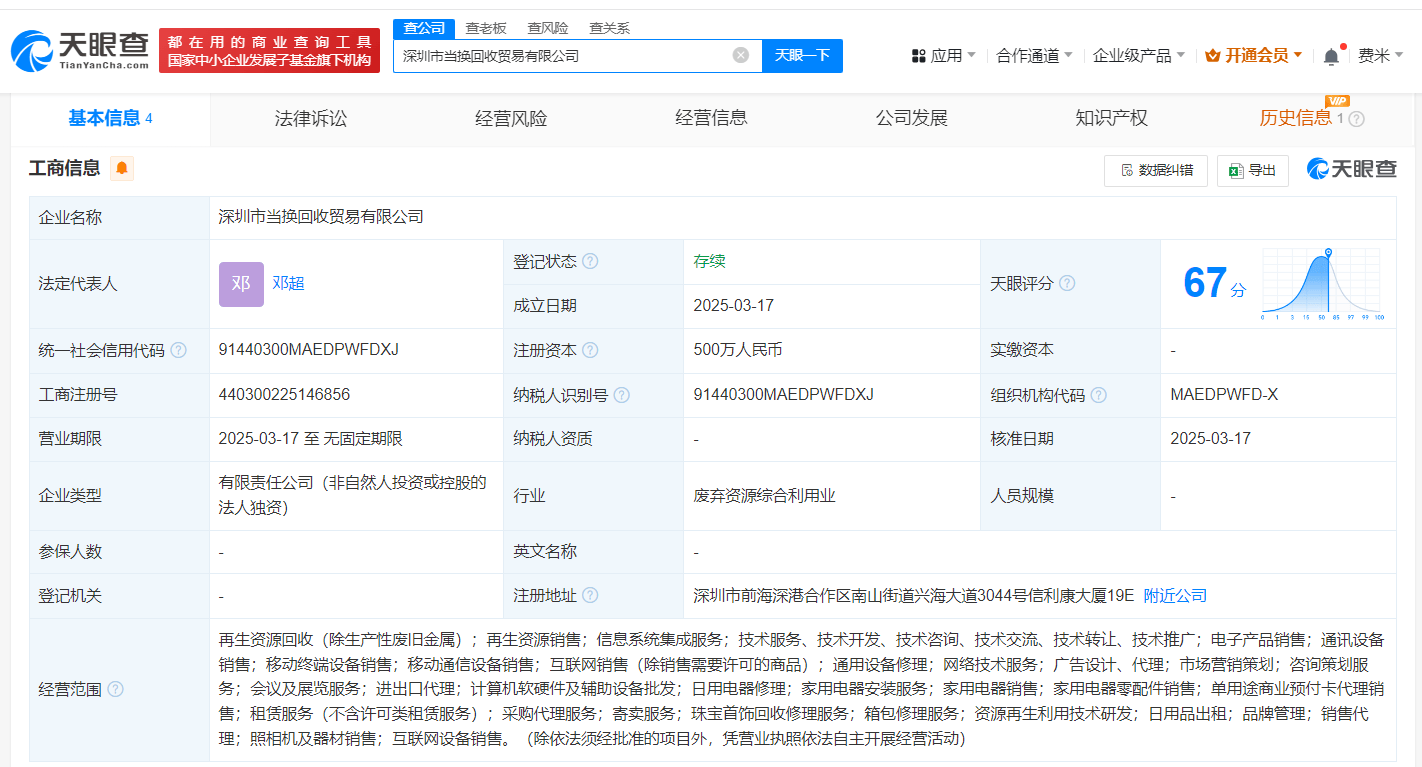Viewport: 1422px width, 767px height.
Task: Click the TianYanCha logo in header
Action: click(x=80, y=50)
